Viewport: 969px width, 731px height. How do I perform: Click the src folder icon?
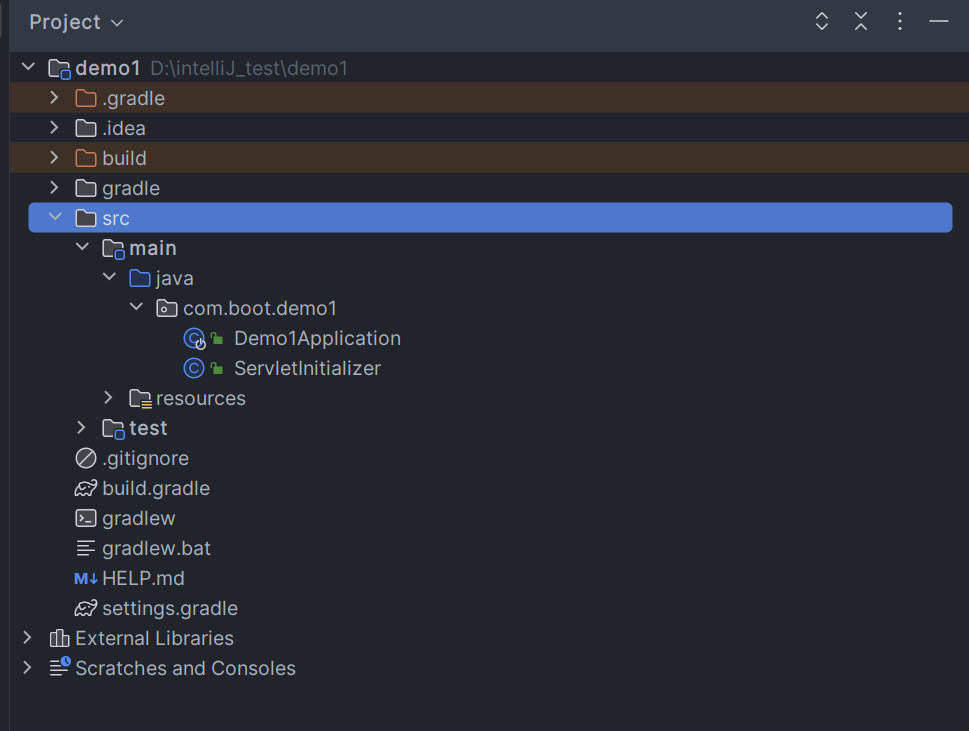85,218
